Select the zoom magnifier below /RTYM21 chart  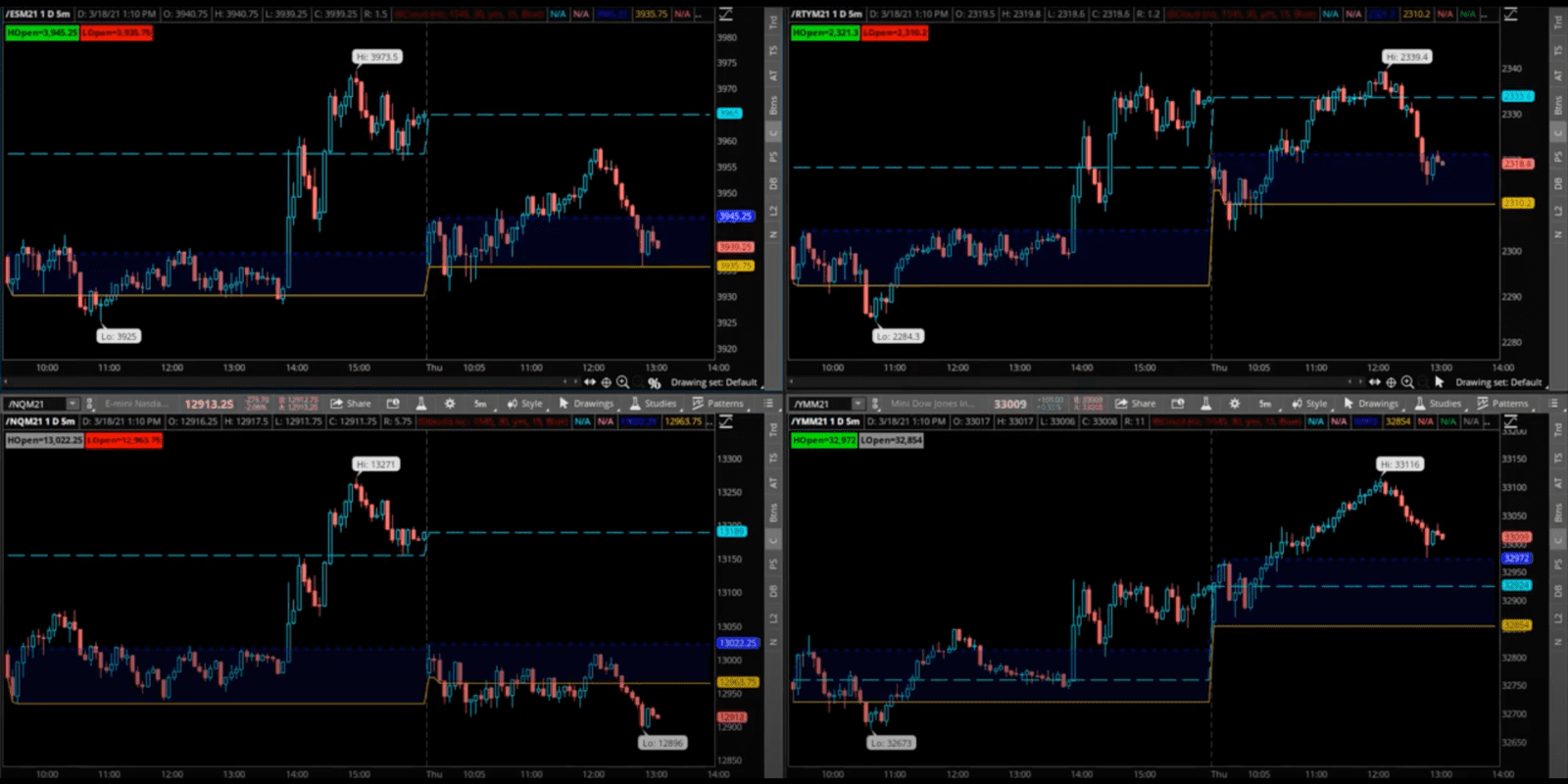(1408, 382)
